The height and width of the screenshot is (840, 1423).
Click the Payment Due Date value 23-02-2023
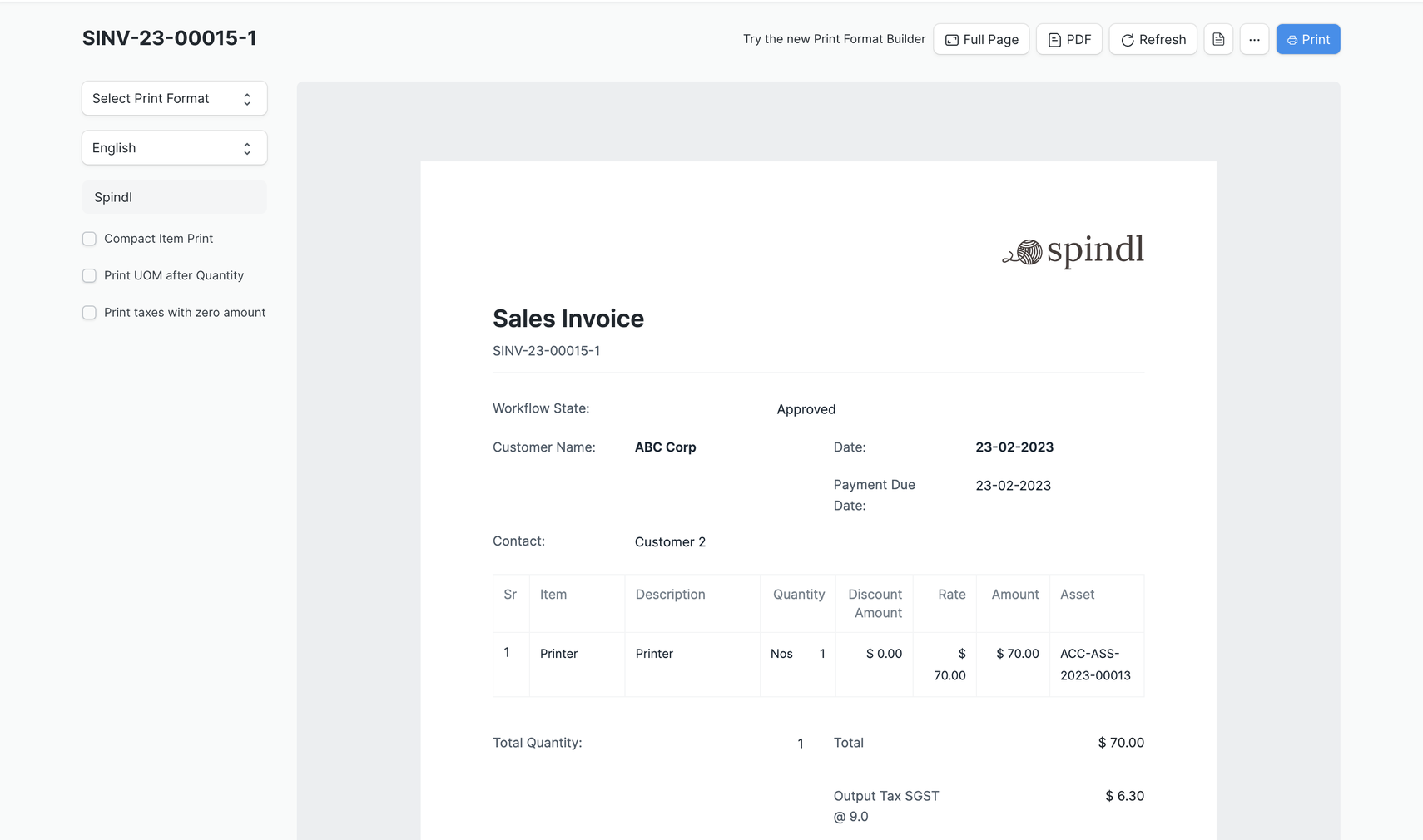click(1013, 486)
